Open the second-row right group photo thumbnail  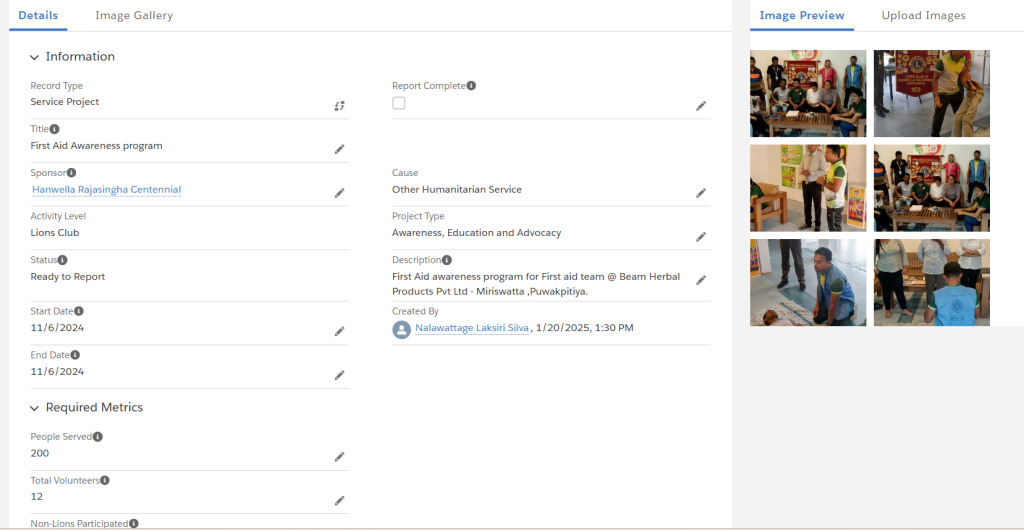pyautogui.click(x=932, y=188)
